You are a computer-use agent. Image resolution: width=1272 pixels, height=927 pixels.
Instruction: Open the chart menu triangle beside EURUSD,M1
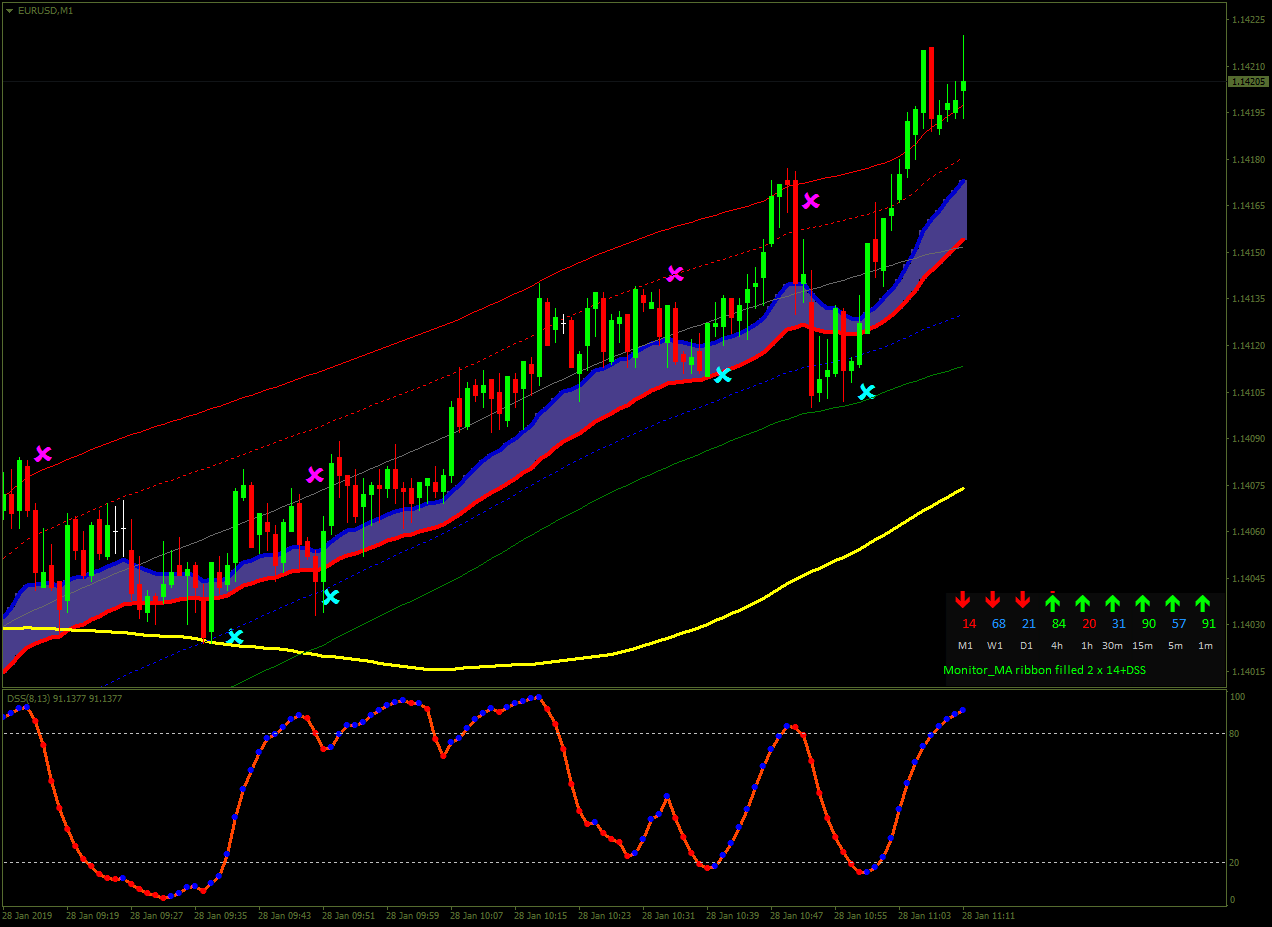coord(9,10)
